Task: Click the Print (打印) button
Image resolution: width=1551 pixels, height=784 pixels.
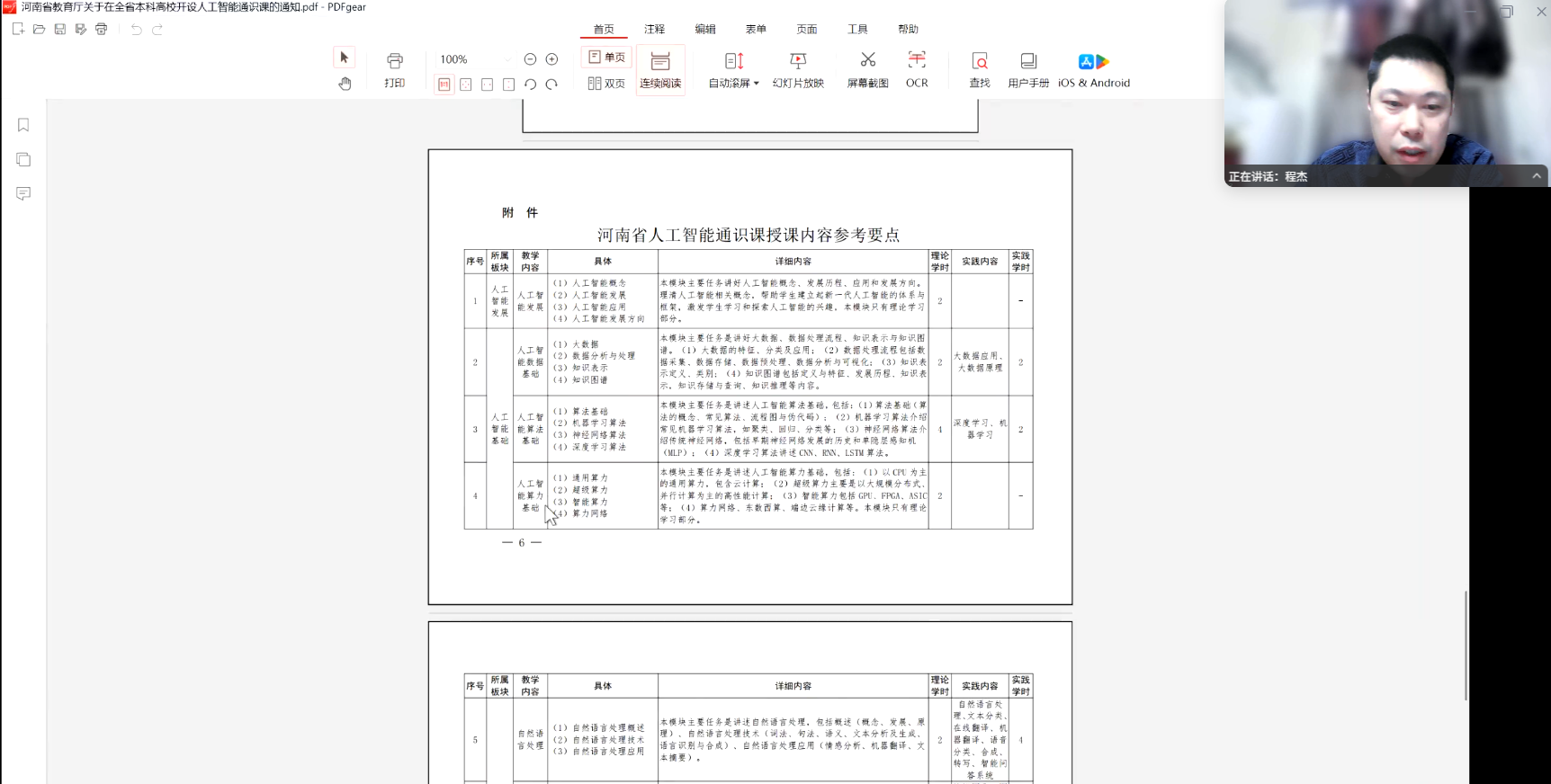Action: (x=395, y=69)
